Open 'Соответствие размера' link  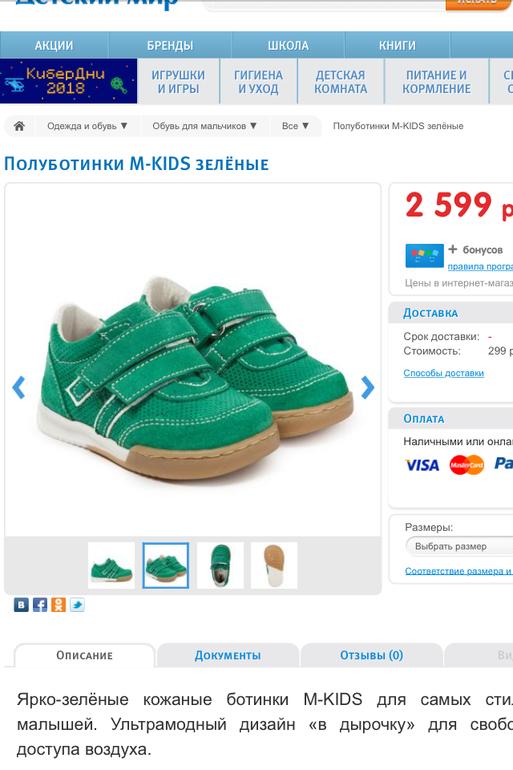point(459,571)
